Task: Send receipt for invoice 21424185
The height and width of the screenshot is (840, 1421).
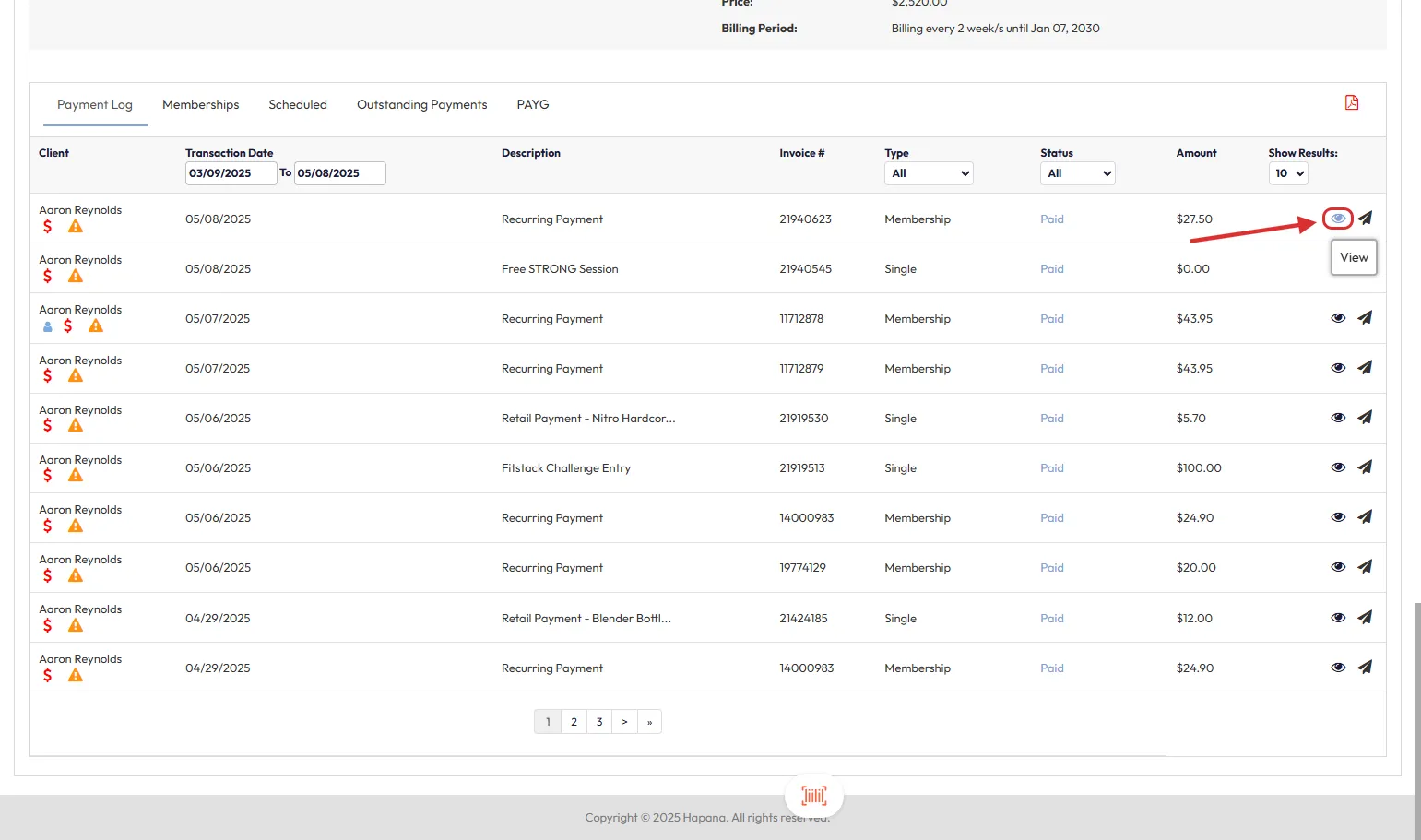Action: coord(1365,618)
